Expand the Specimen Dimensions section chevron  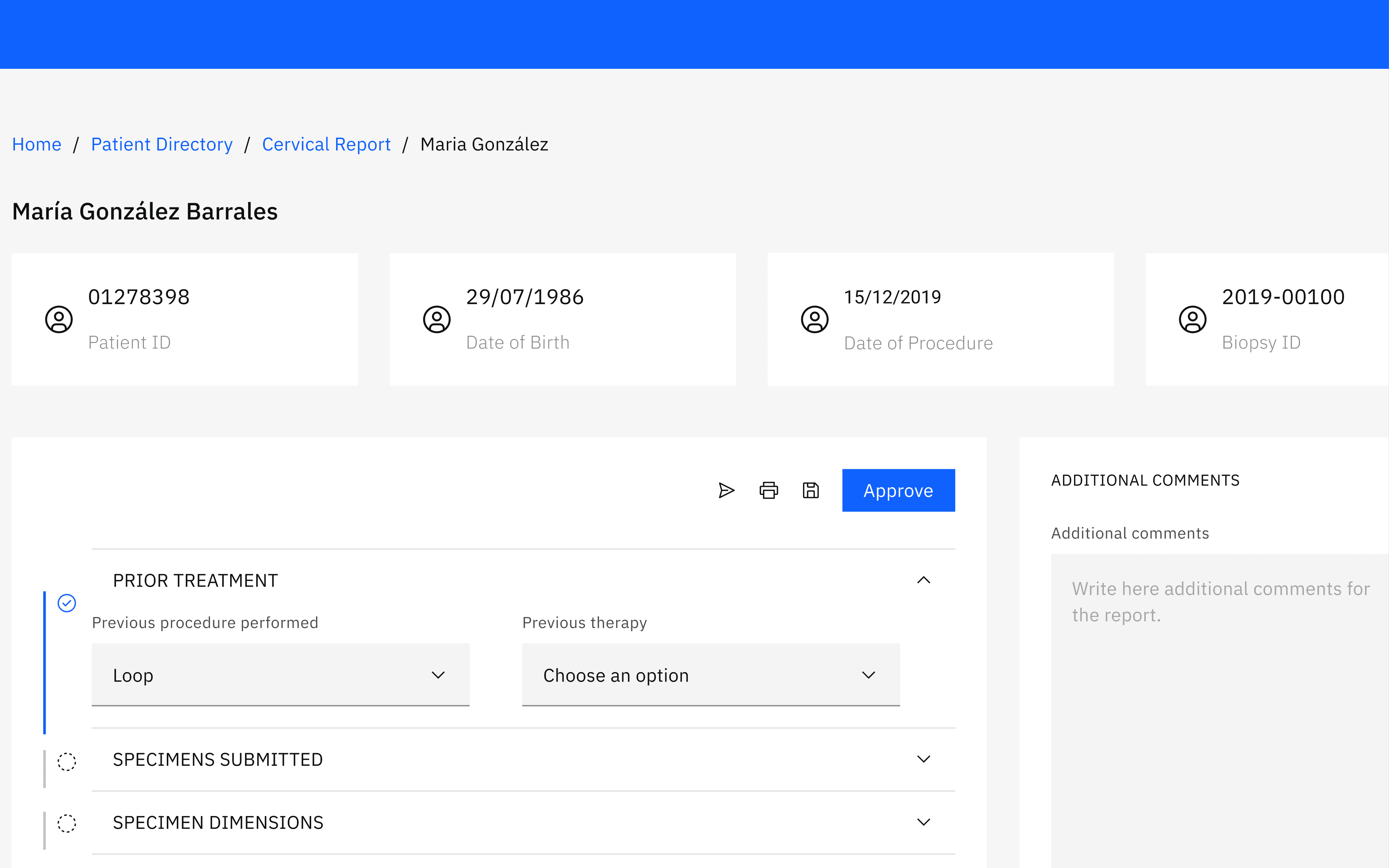[923, 822]
